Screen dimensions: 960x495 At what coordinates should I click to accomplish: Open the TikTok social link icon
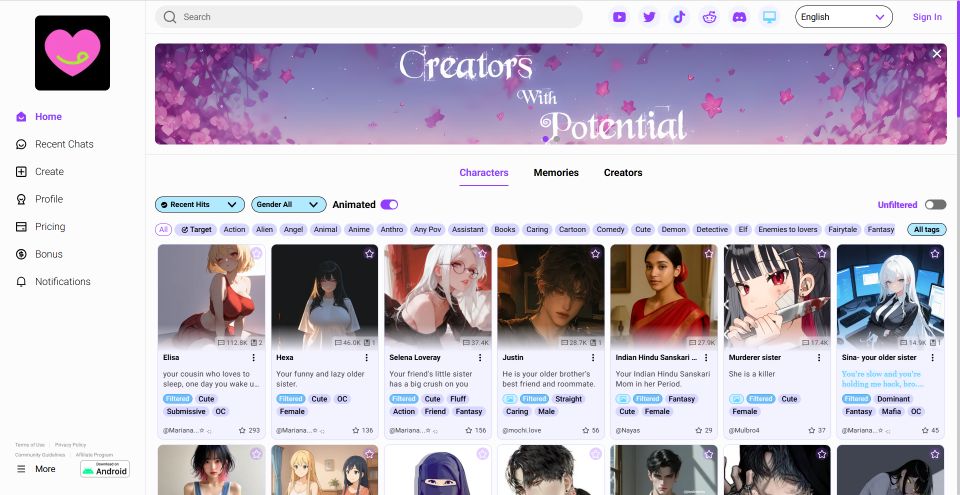click(x=679, y=17)
